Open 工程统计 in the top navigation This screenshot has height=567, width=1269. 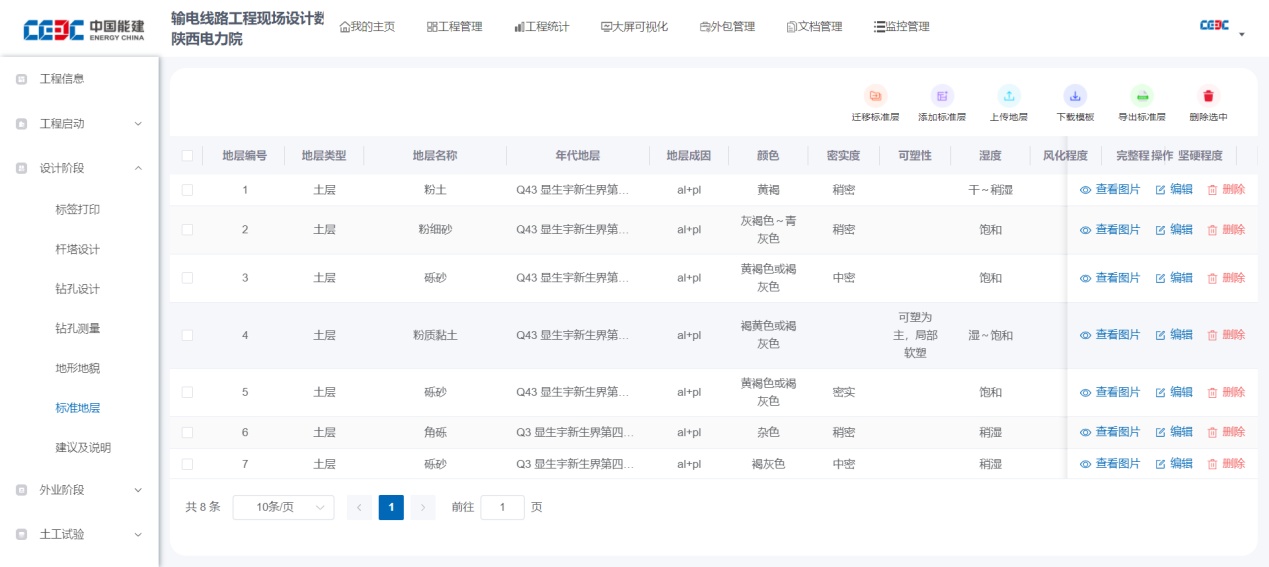pyautogui.click(x=542, y=27)
